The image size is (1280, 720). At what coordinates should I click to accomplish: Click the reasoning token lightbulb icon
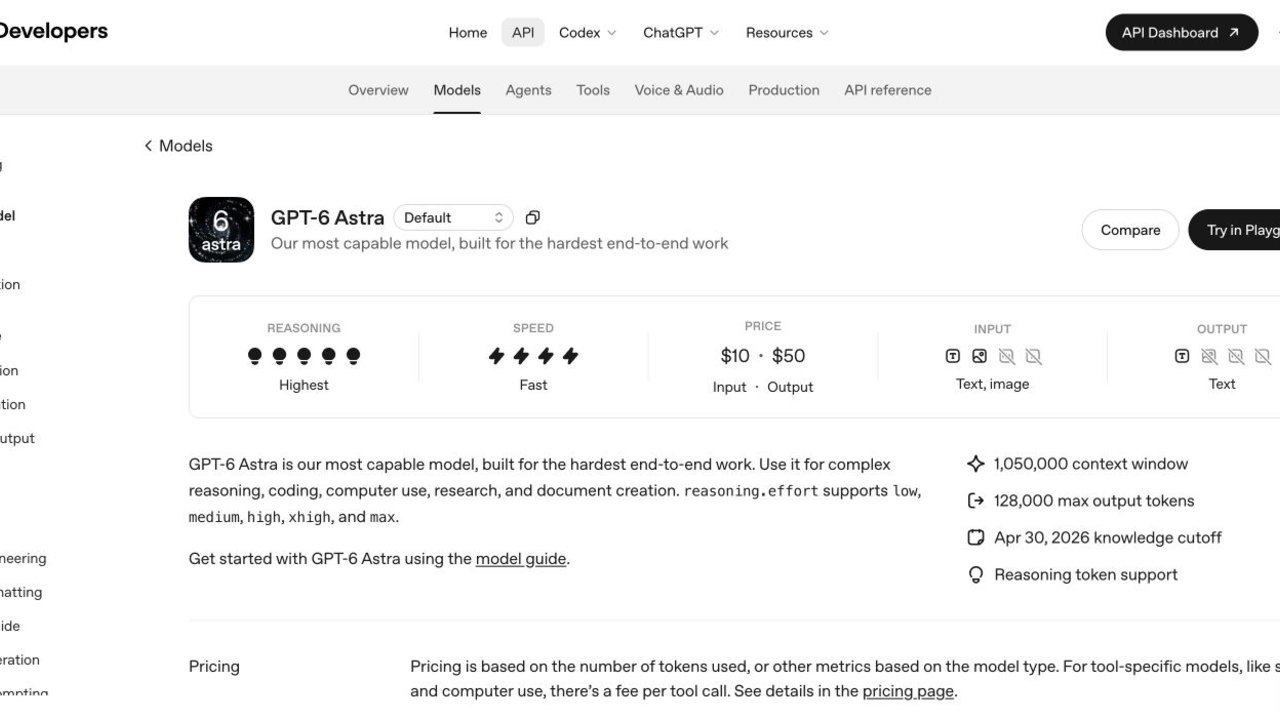click(x=976, y=575)
